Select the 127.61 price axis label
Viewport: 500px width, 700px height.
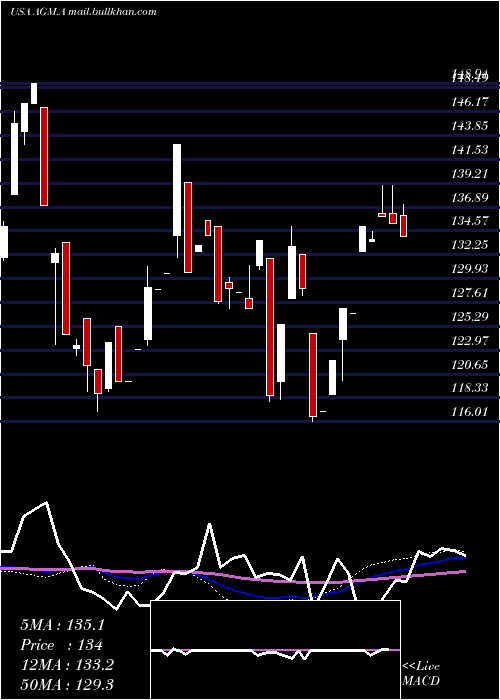click(x=469, y=293)
